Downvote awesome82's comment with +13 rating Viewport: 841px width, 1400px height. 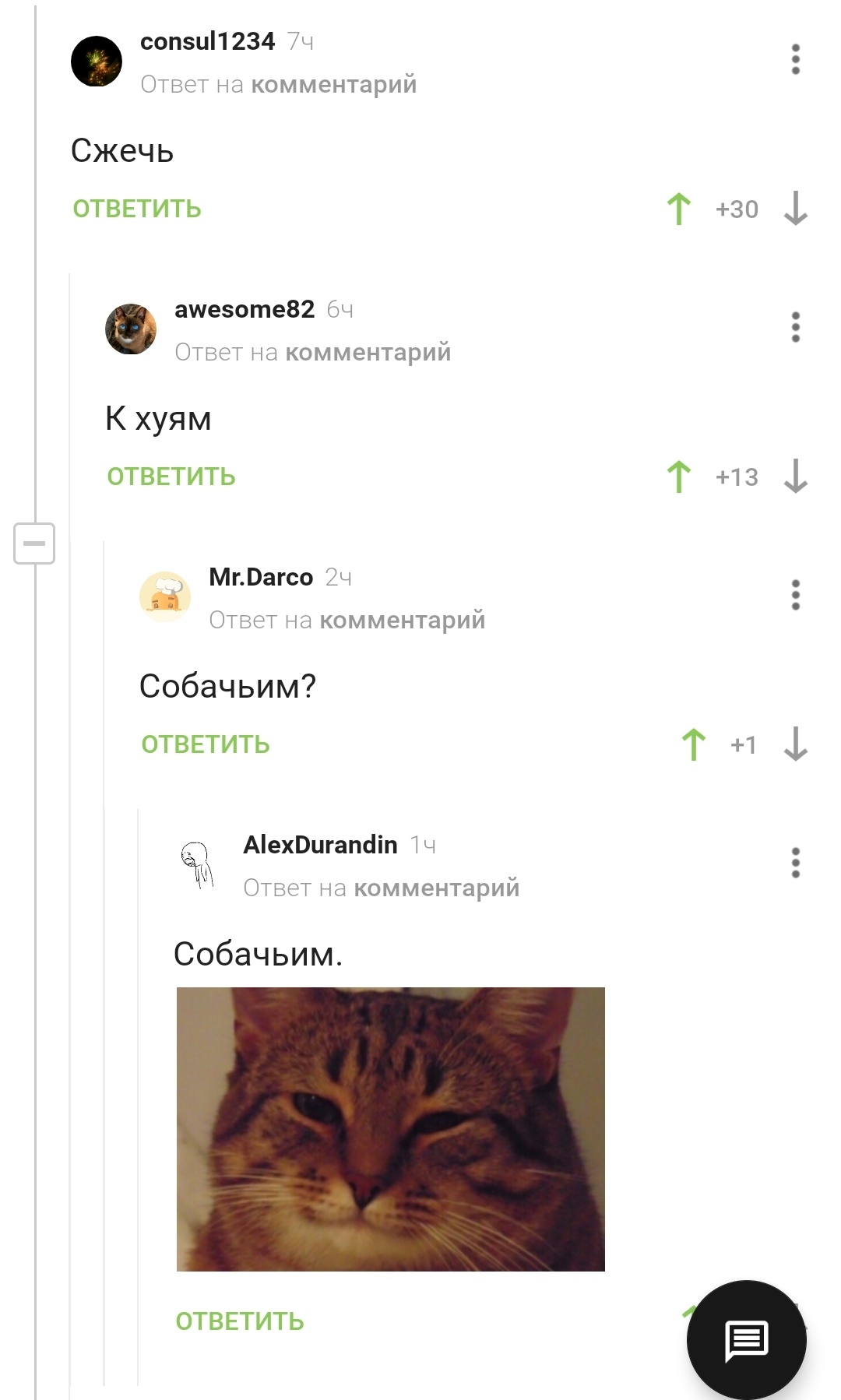[795, 477]
